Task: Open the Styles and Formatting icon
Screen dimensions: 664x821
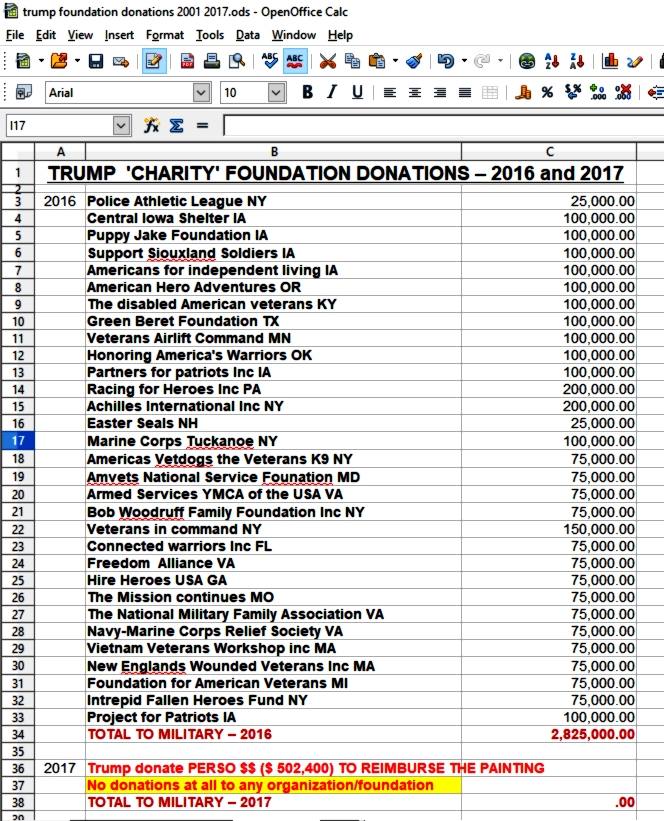Action: point(24,93)
